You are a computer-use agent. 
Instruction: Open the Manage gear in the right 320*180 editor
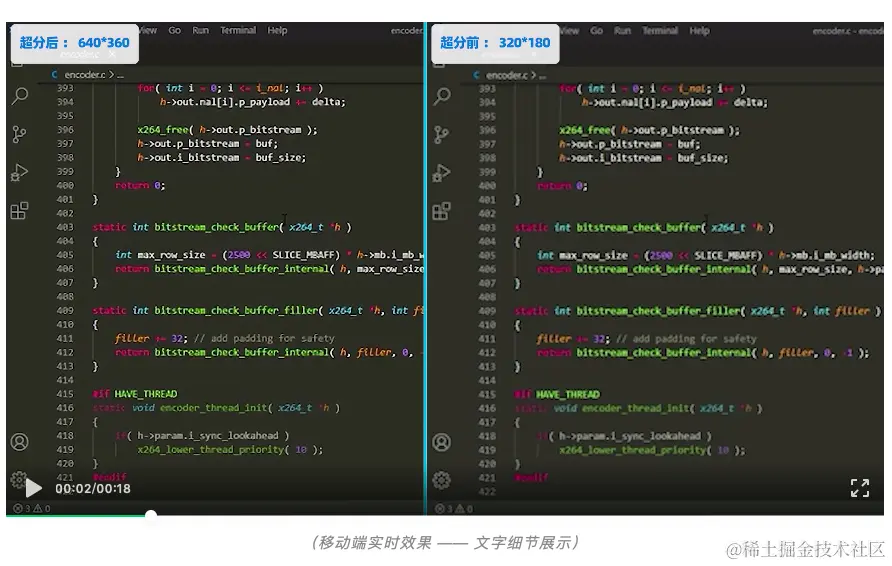coord(441,480)
